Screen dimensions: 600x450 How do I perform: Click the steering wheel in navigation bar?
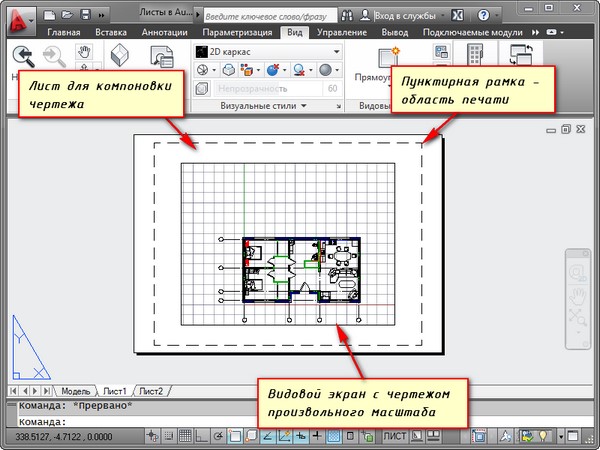click(576, 272)
